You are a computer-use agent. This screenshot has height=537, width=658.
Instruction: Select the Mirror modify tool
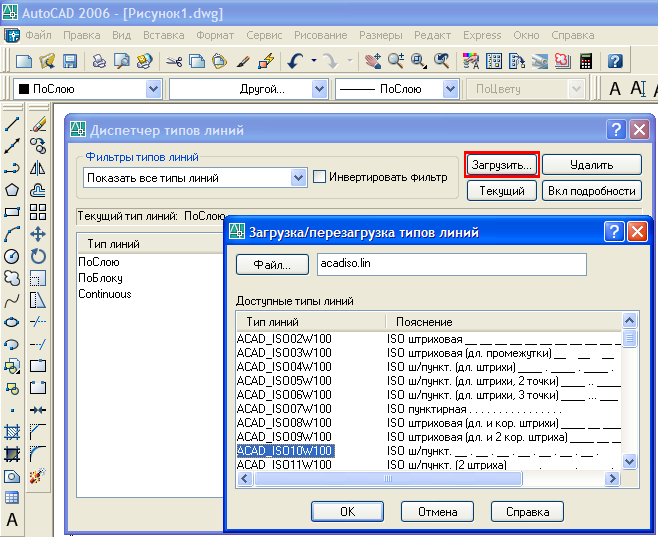[x=38, y=168]
